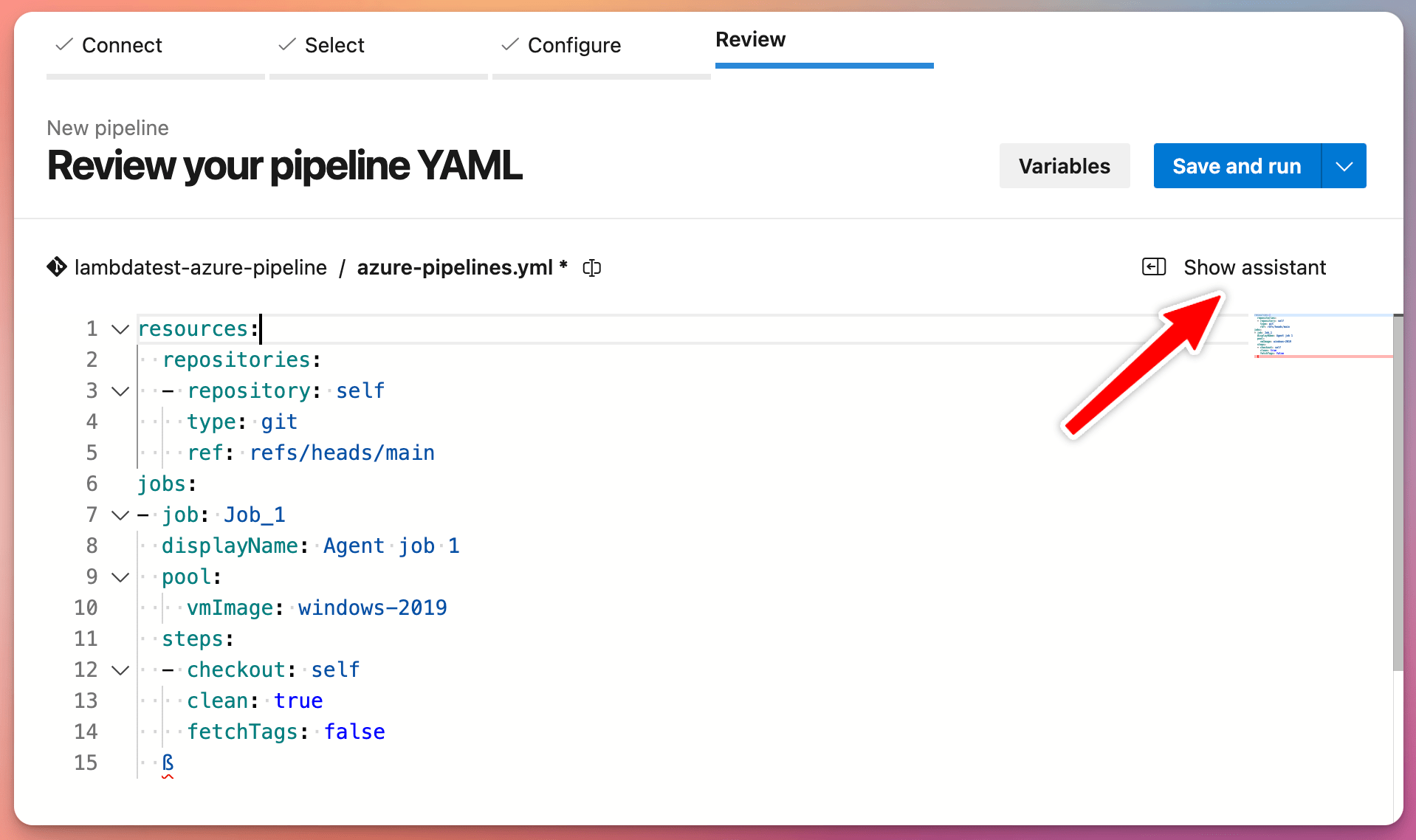Collapse the Job_1 definition on line 7
The width and height of the screenshot is (1416, 840).
(120, 515)
